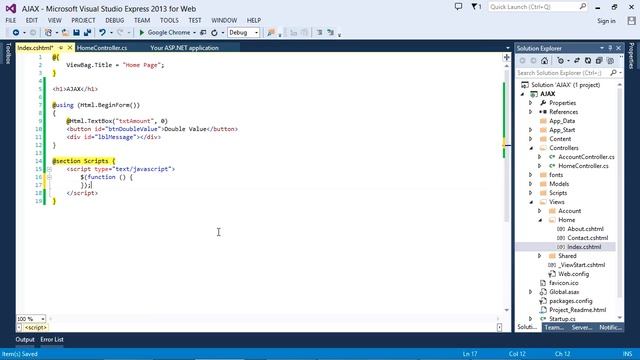Open the Error List tab

point(52,340)
